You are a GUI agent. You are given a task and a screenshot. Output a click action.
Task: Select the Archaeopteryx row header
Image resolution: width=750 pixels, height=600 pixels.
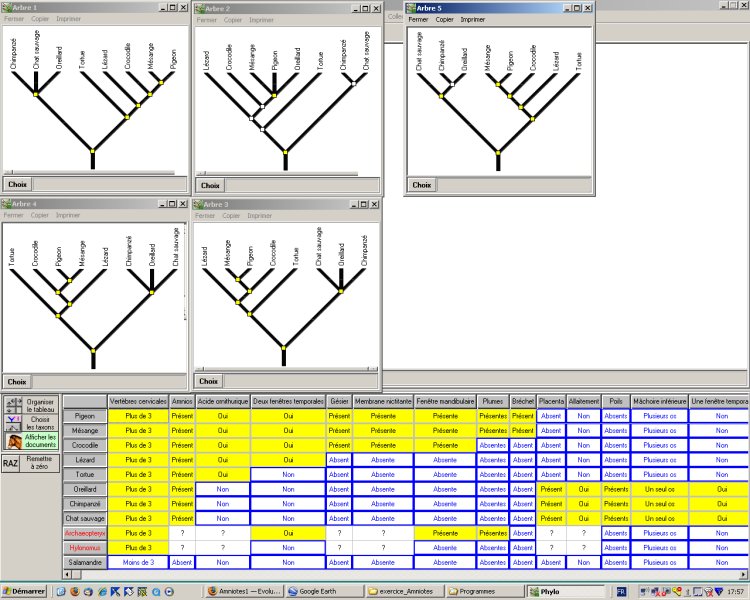[x=84, y=534]
